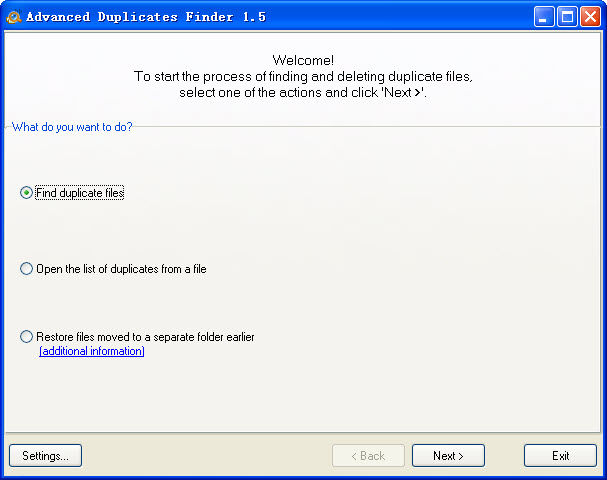Screen dimensions: 607x480
Task: Open the Settings dialog
Action: [x=45, y=456]
